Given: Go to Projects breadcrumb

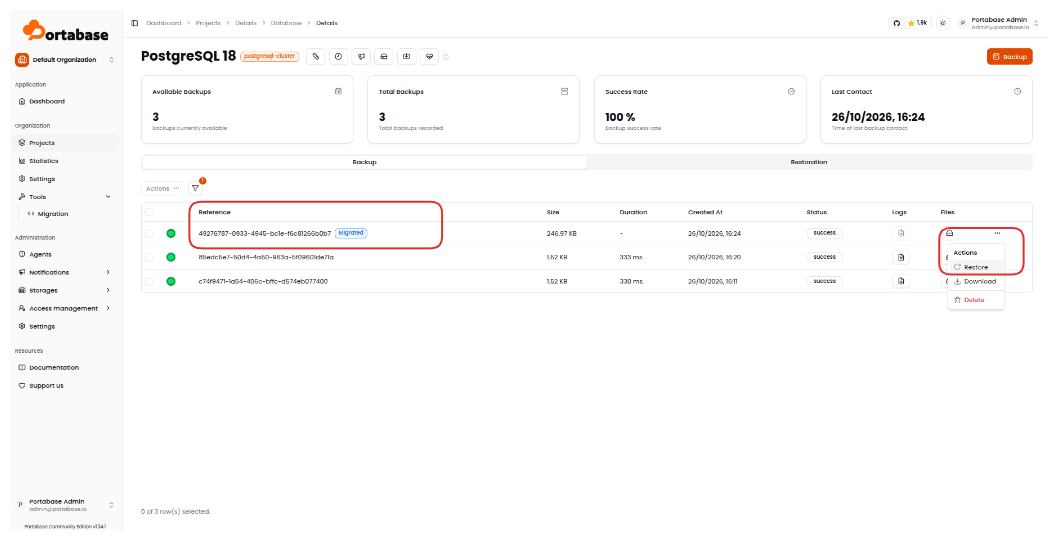Looking at the screenshot, I should (x=208, y=23).
